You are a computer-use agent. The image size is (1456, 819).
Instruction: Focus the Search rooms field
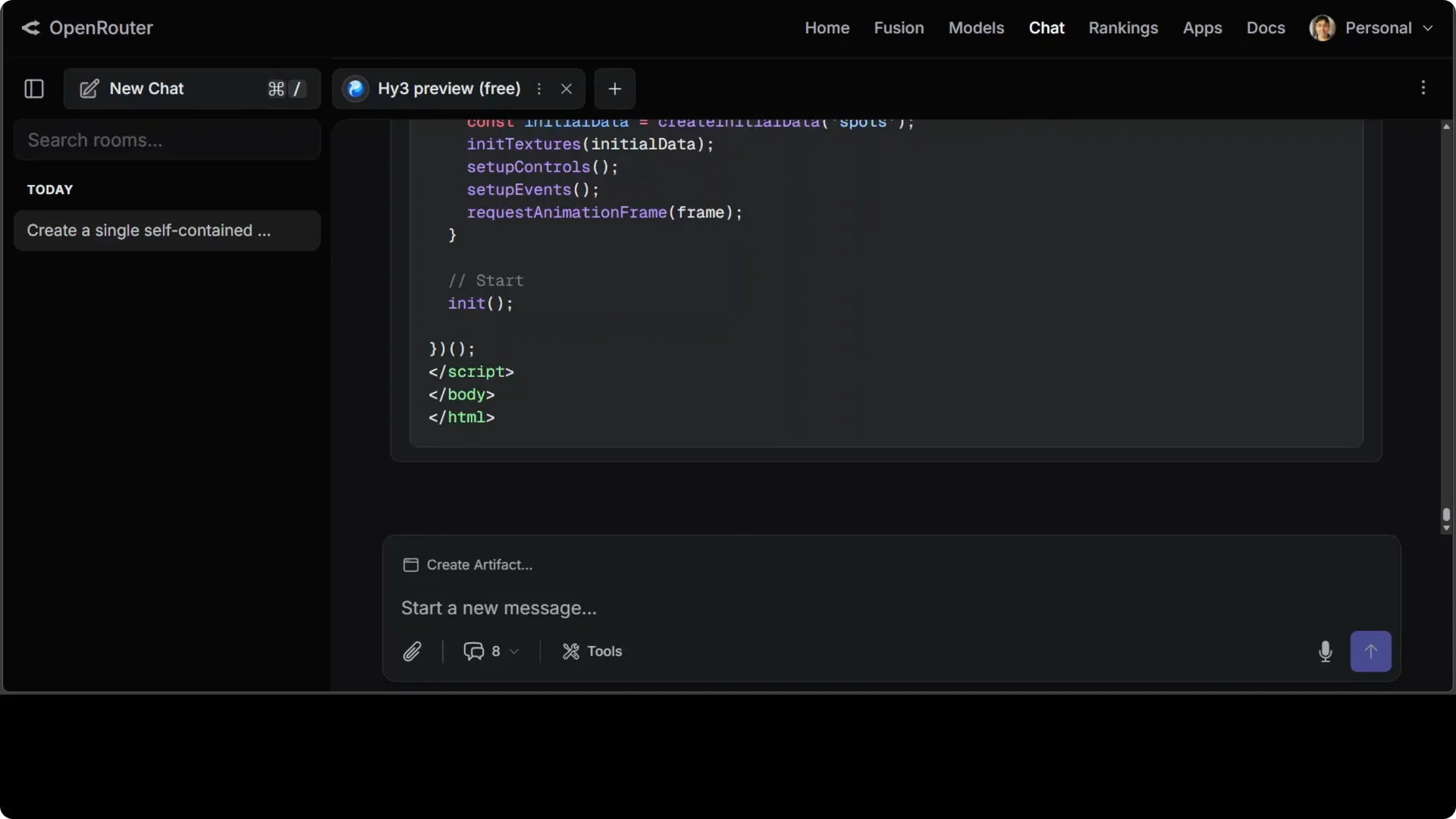pos(167,140)
